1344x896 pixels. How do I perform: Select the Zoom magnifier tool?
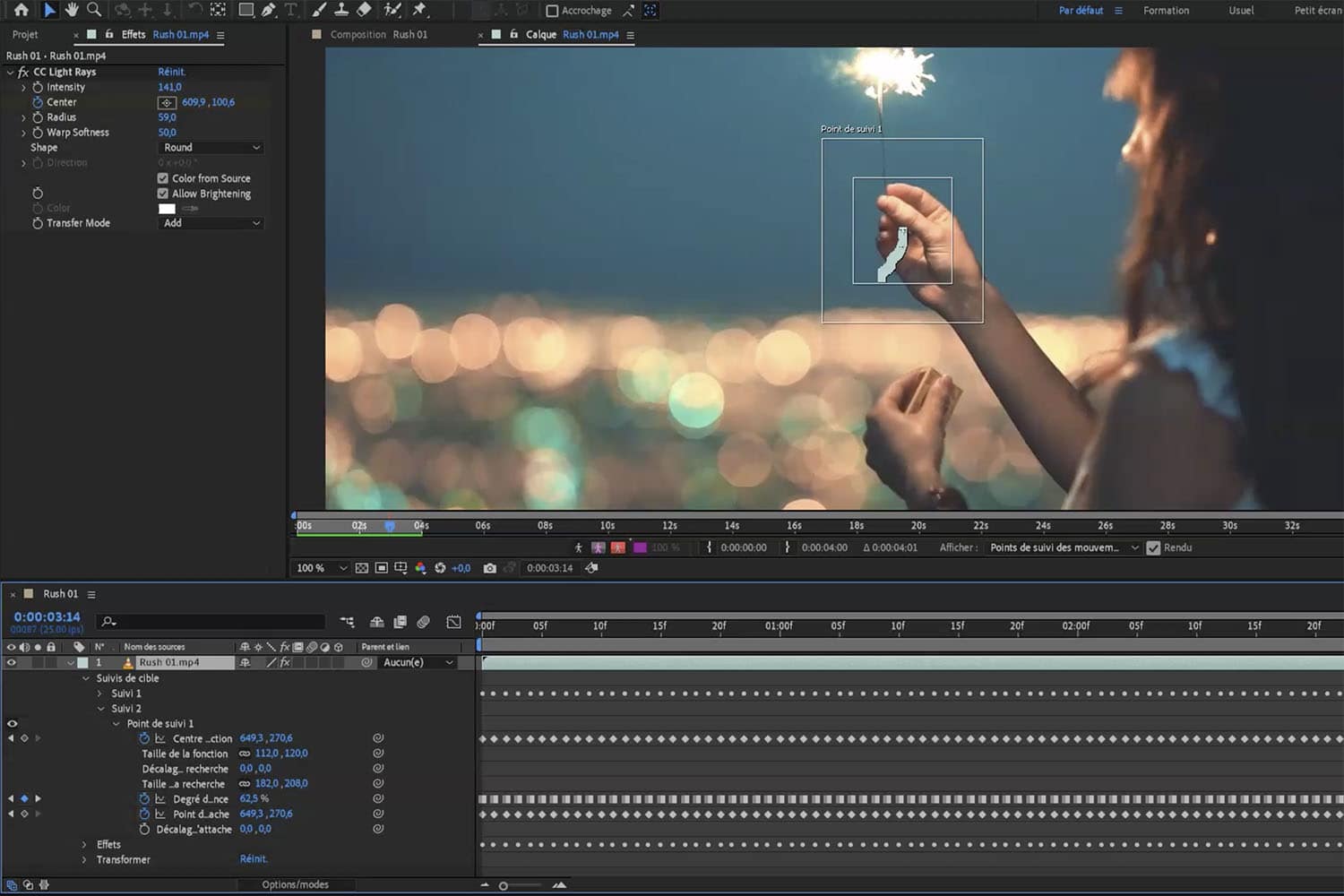[x=93, y=10]
